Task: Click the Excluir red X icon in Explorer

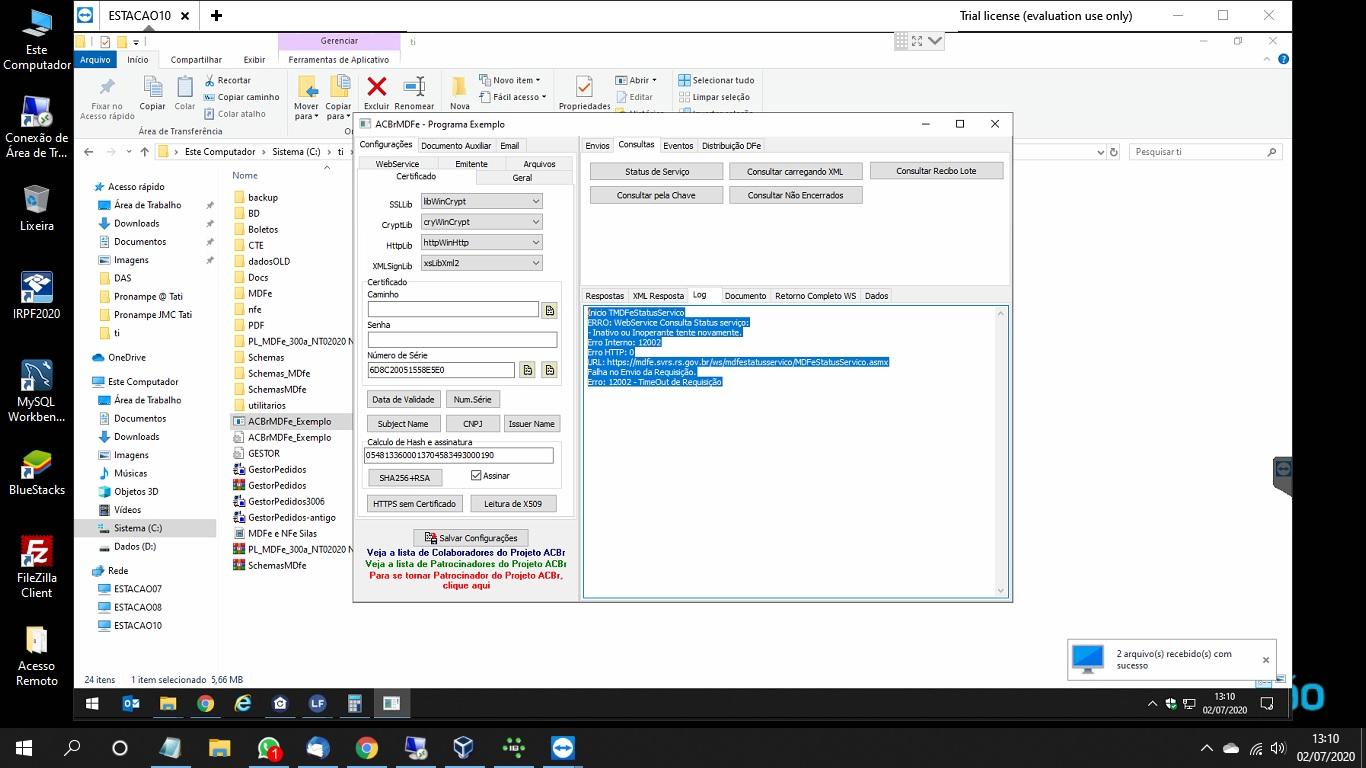Action: point(377,87)
